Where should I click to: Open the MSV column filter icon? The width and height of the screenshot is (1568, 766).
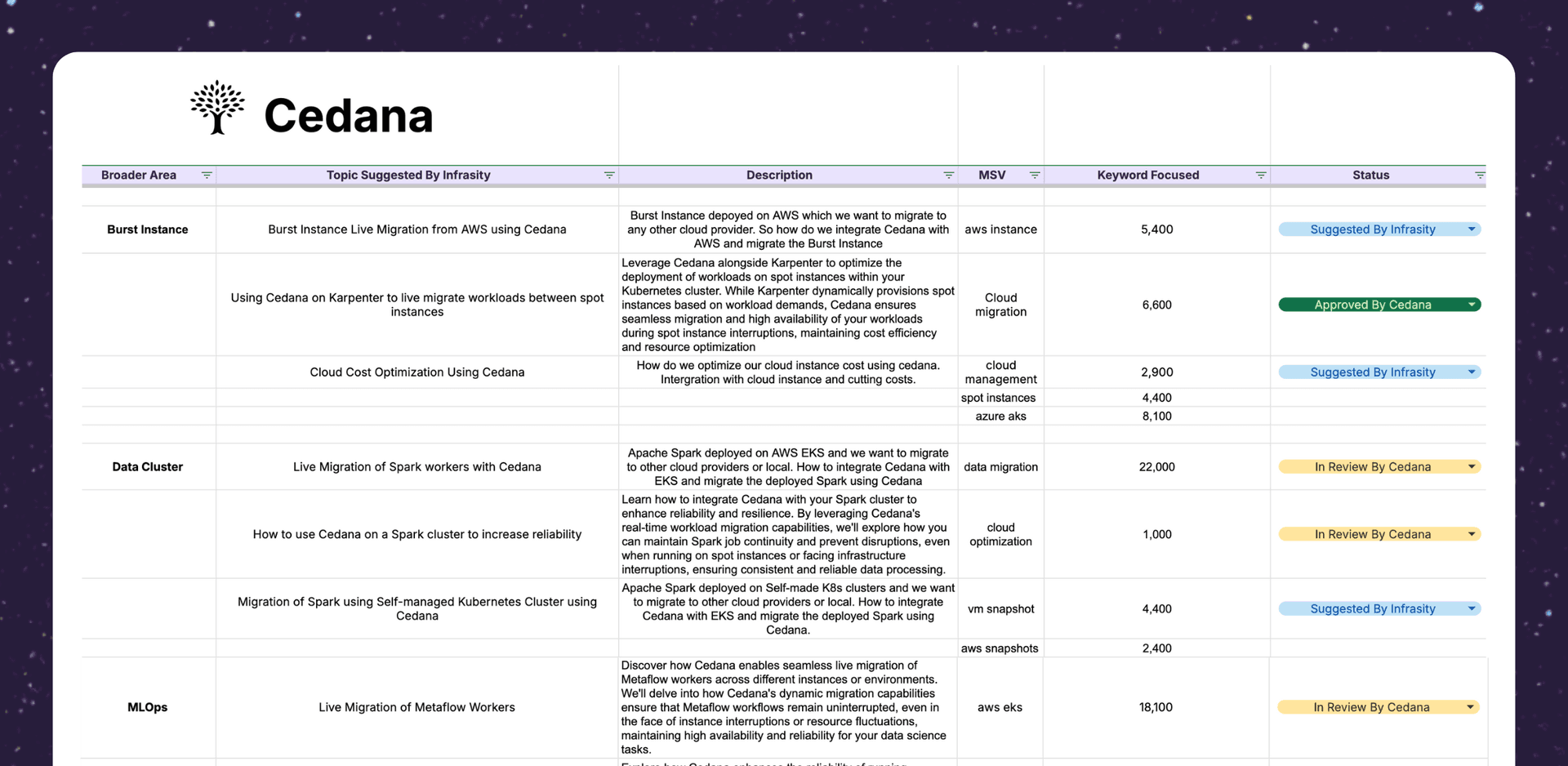tap(1035, 176)
